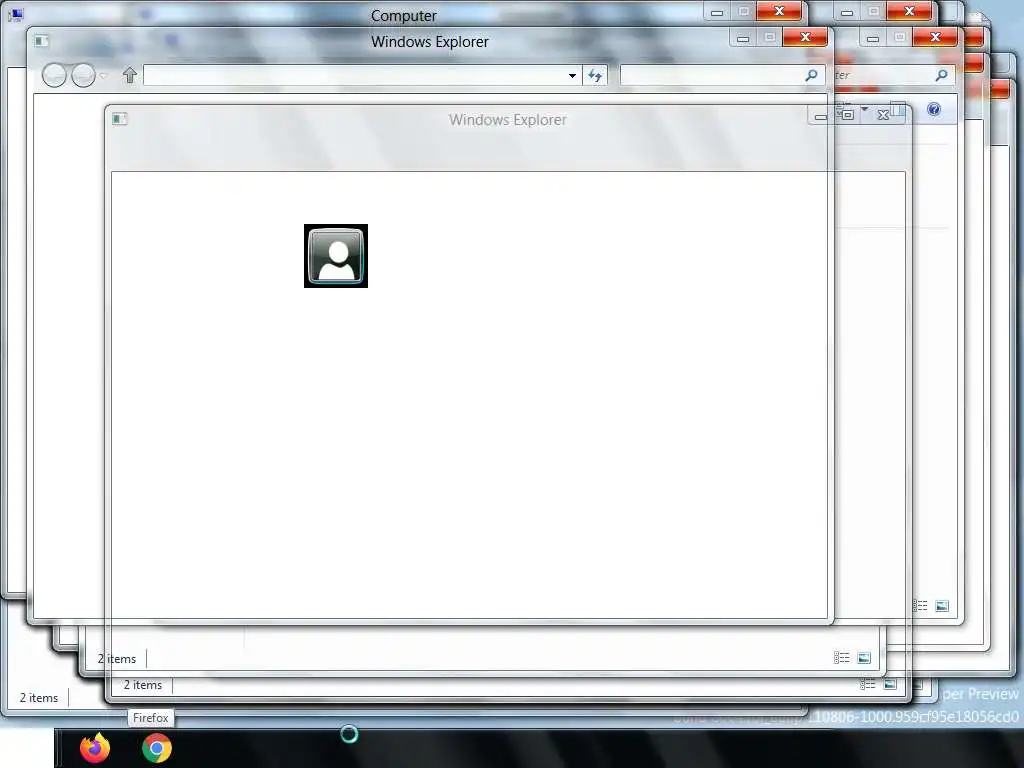Minimize the Computer window
This screenshot has width=1024, height=768.
(716, 12)
